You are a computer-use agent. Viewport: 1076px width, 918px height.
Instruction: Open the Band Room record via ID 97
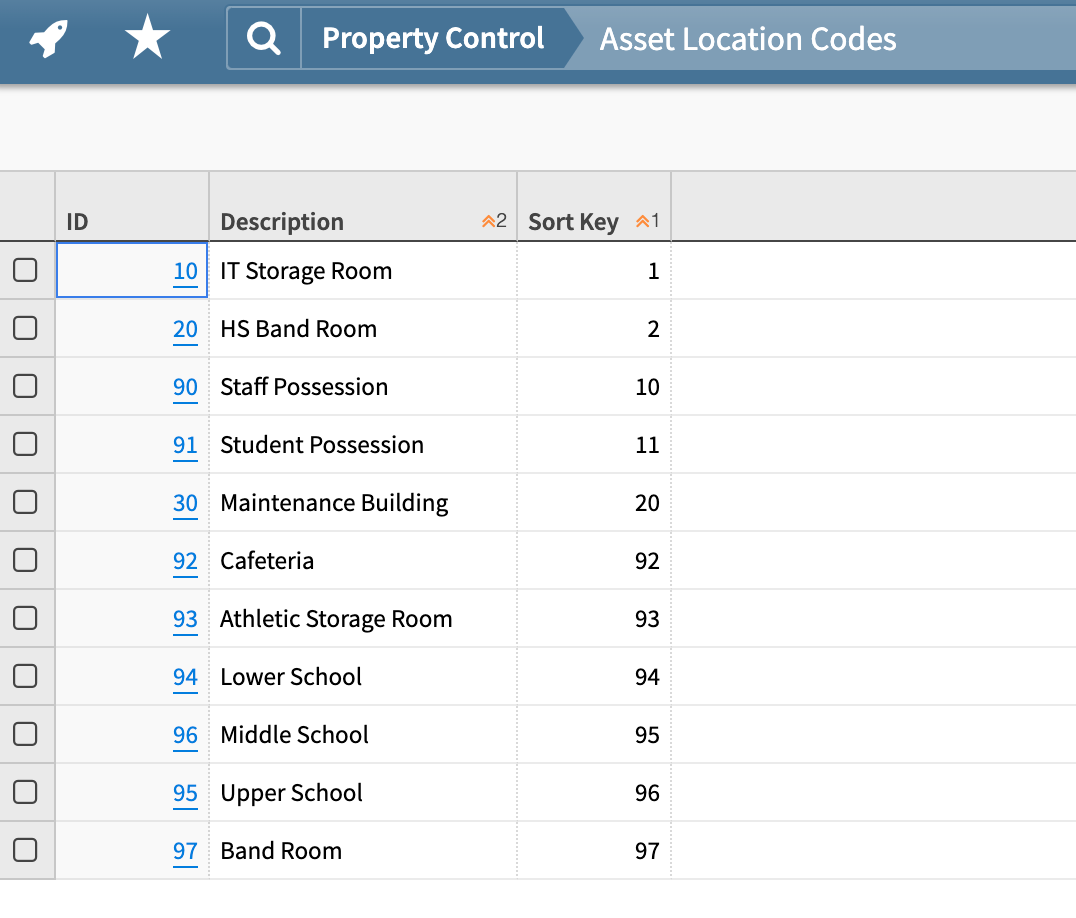pyautogui.click(x=184, y=850)
